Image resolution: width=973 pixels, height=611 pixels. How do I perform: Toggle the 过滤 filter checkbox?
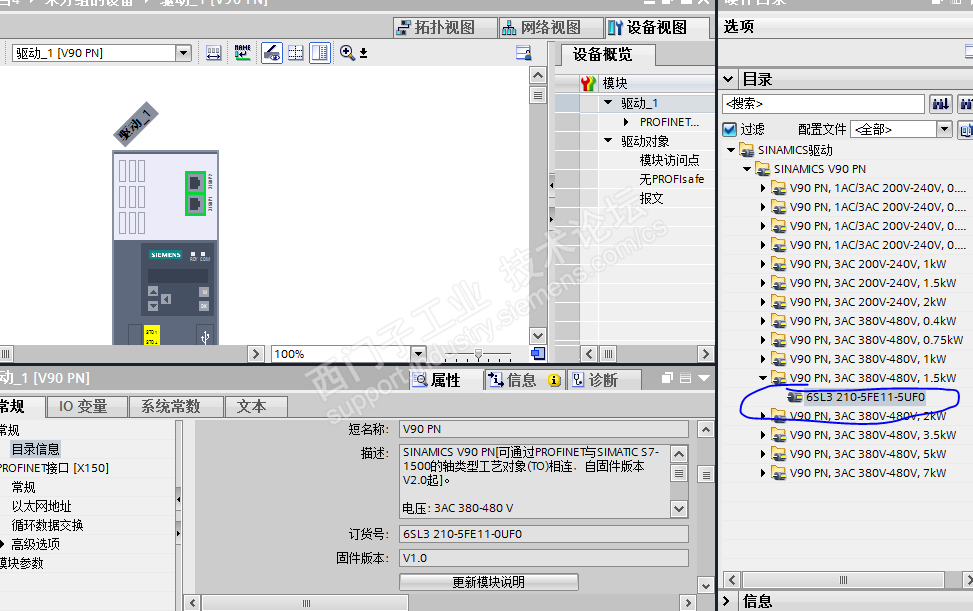tap(730, 129)
